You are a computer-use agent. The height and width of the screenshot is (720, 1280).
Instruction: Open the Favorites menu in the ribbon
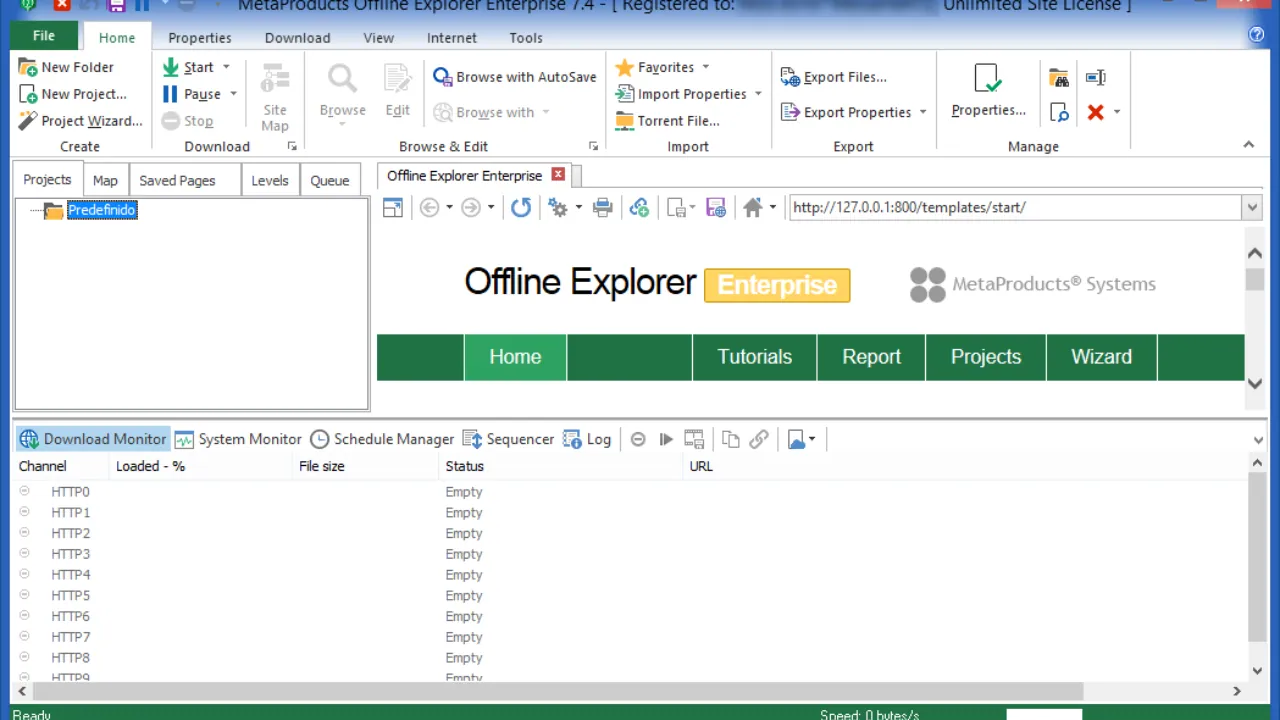[662, 67]
